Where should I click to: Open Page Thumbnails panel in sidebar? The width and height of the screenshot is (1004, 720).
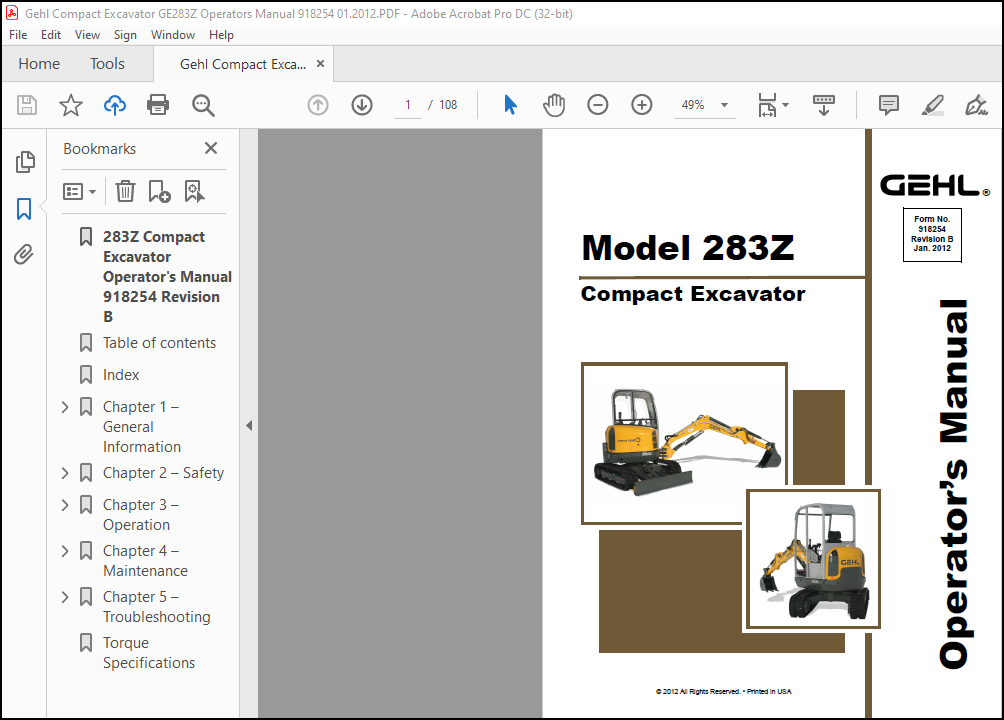[25, 162]
